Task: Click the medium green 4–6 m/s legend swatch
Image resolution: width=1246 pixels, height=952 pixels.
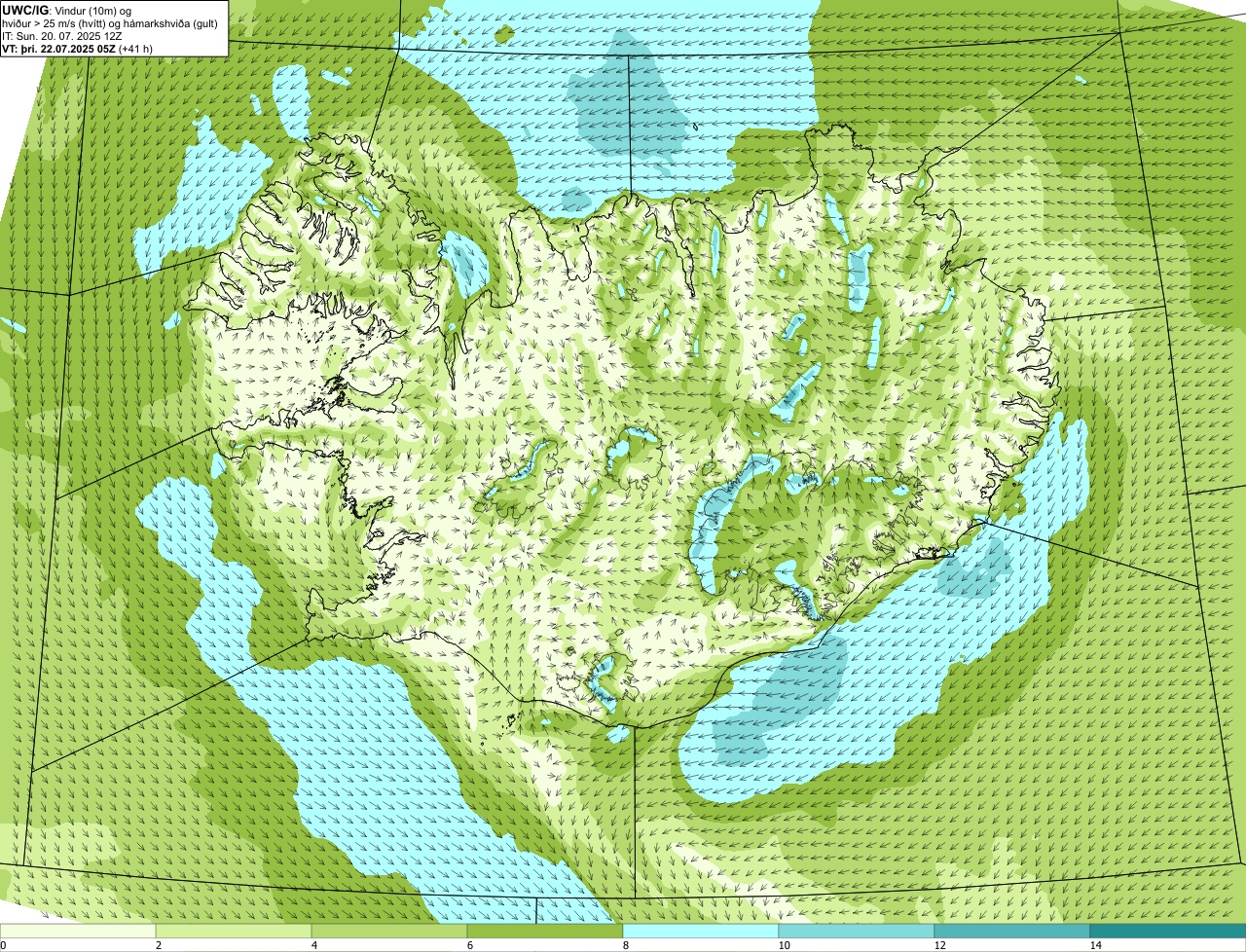Action: point(389,931)
